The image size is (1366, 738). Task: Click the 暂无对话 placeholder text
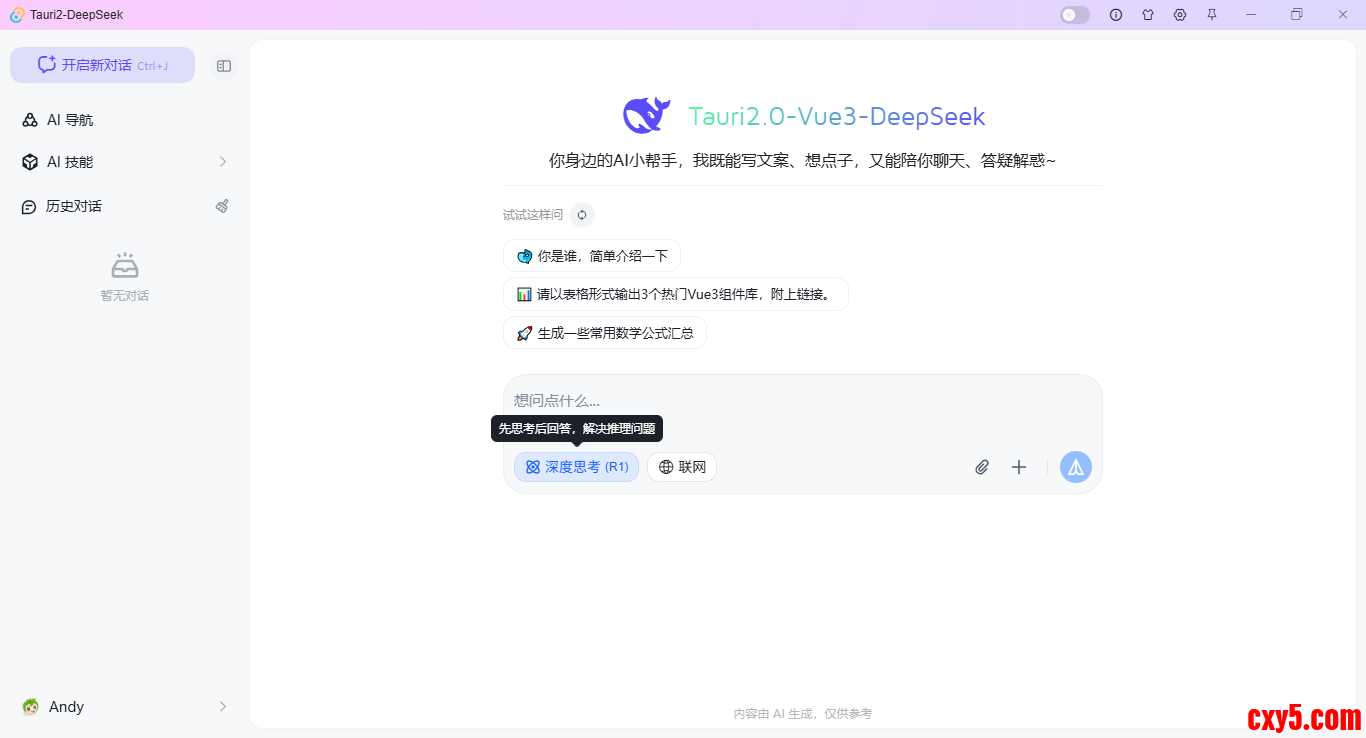(x=125, y=296)
